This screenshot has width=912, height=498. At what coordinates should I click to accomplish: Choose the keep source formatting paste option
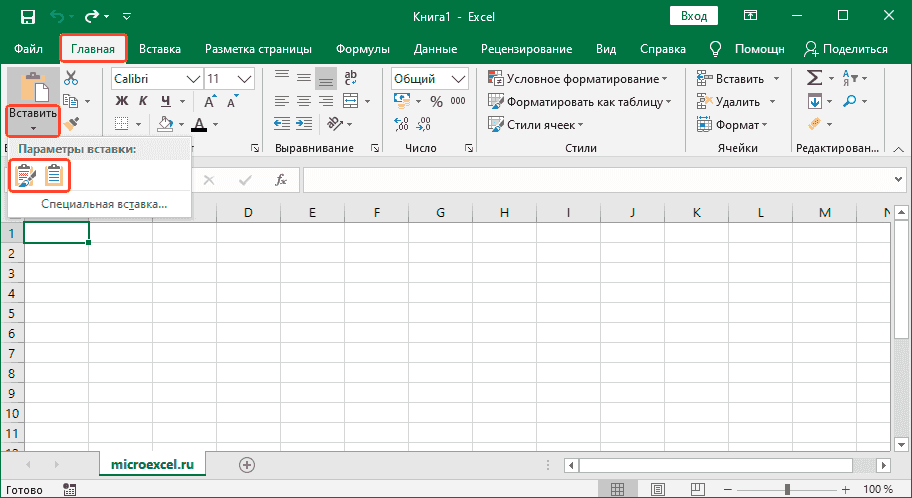(25, 176)
